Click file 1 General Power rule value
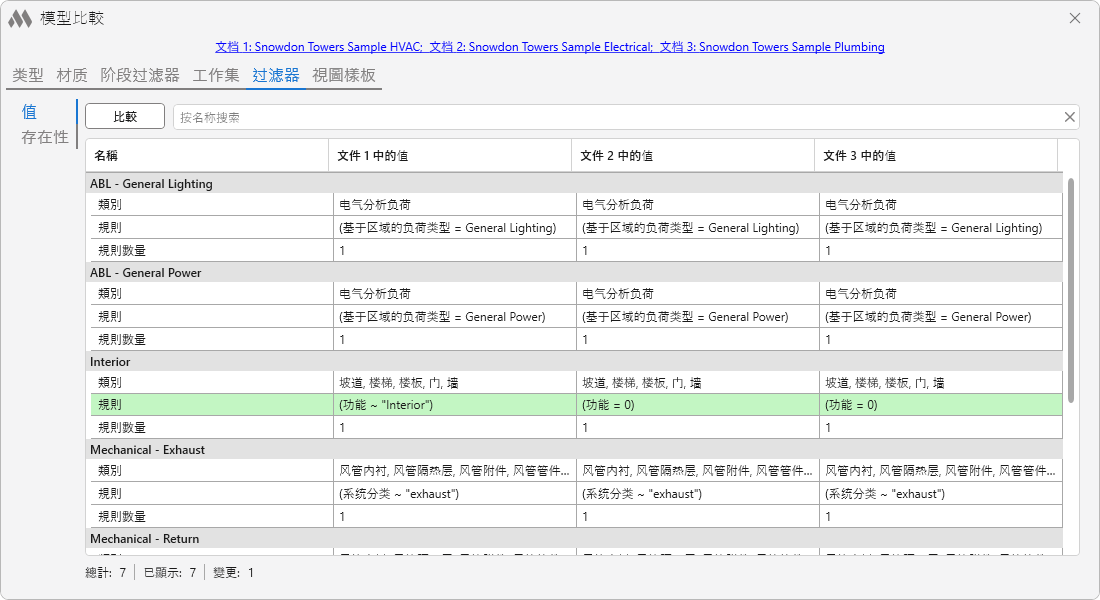Image resolution: width=1100 pixels, height=600 pixels. click(x=442, y=317)
